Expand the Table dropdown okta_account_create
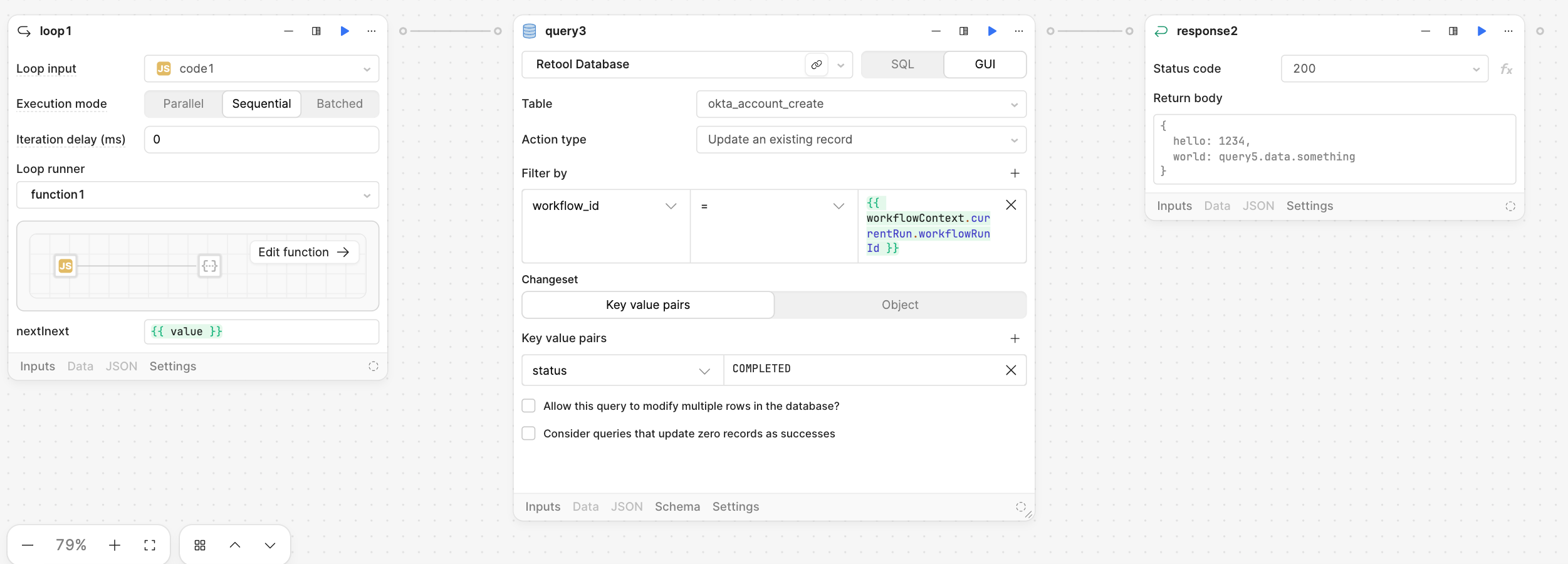Viewport: 1568px width, 564px height. tap(860, 104)
